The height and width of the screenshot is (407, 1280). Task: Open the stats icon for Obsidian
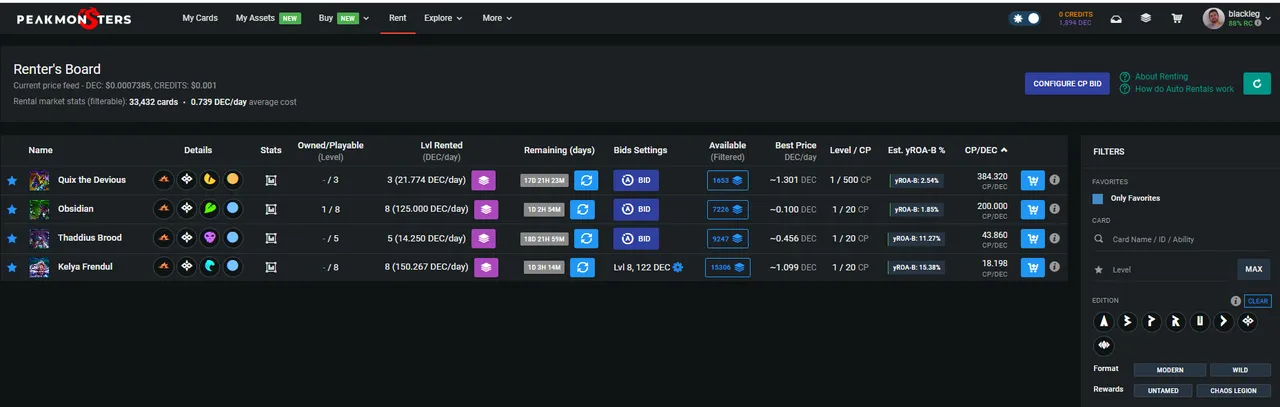coord(271,209)
